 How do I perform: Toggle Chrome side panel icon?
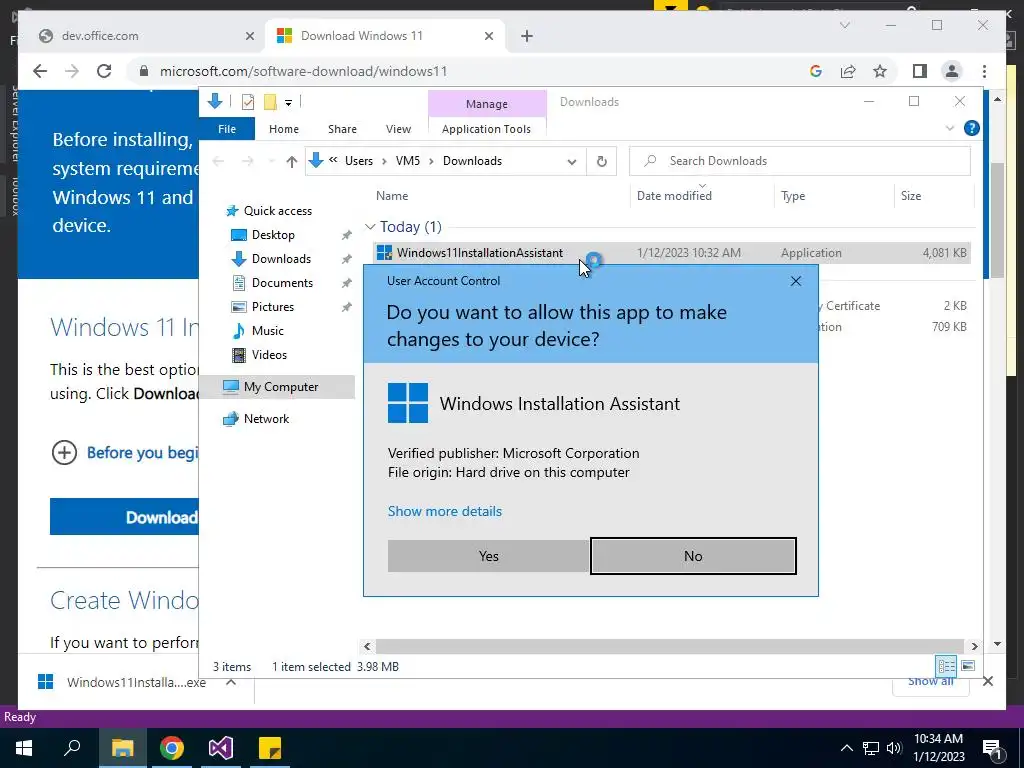920,71
